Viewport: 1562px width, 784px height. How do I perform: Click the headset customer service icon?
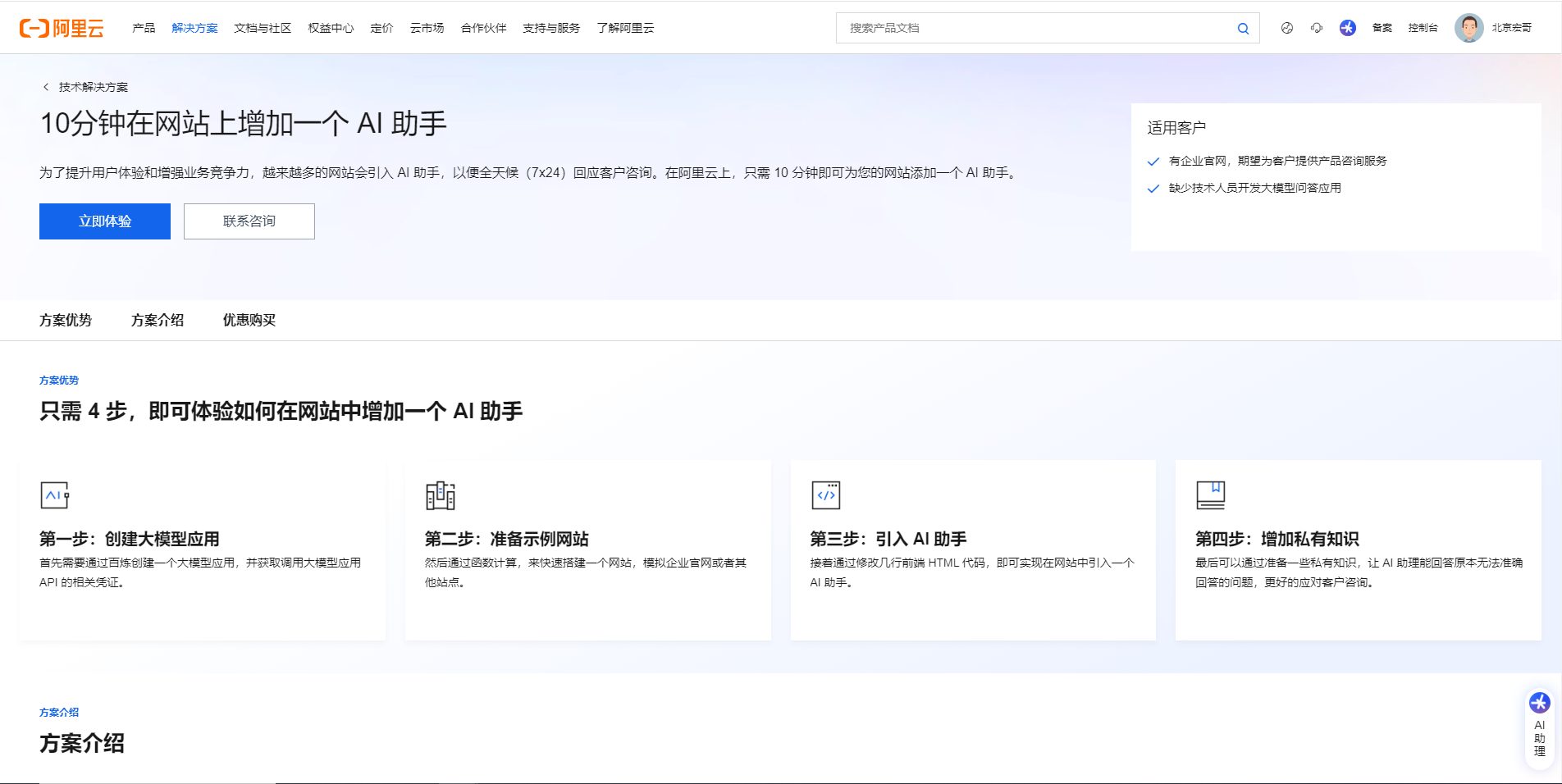coord(1317,28)
